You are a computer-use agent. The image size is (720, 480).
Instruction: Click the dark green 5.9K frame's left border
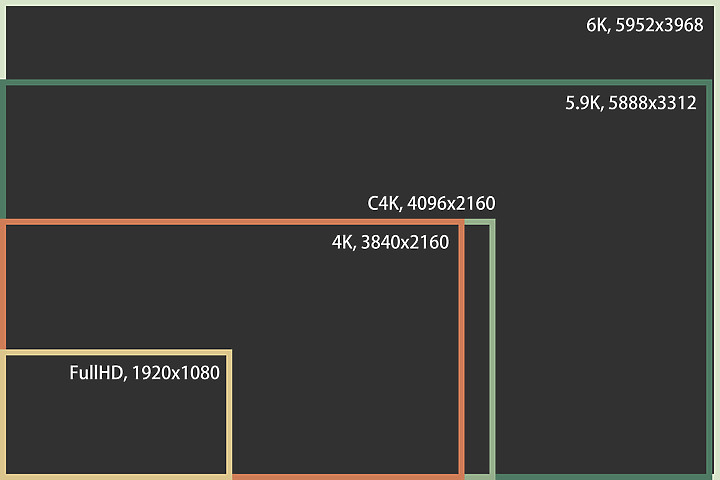click(x=3, y=149)
